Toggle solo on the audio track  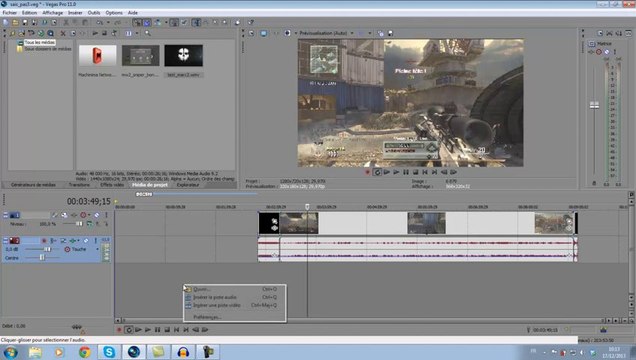coord(96,240)
